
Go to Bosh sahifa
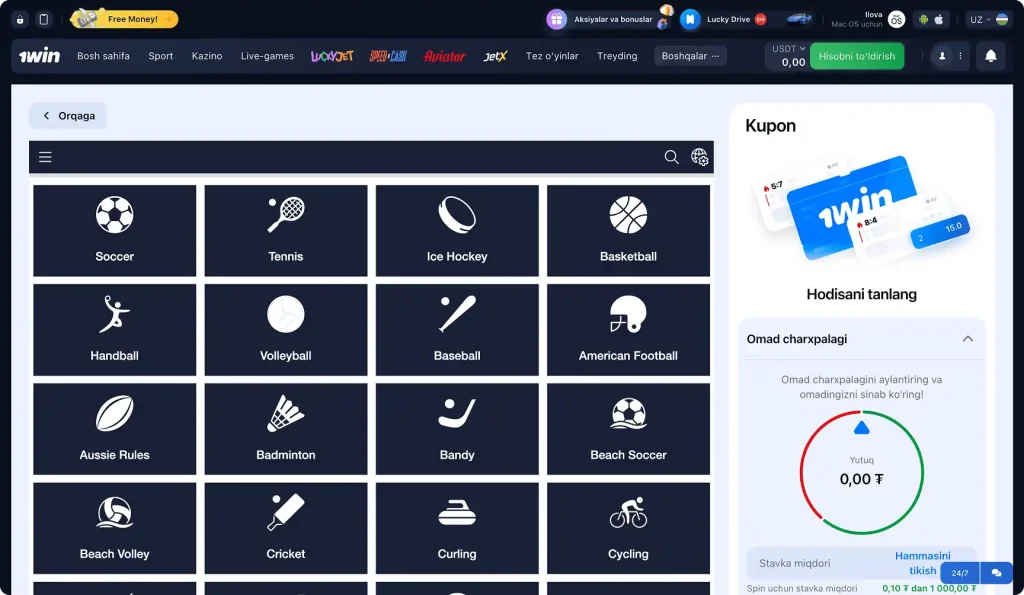click(x=103, y=56)
